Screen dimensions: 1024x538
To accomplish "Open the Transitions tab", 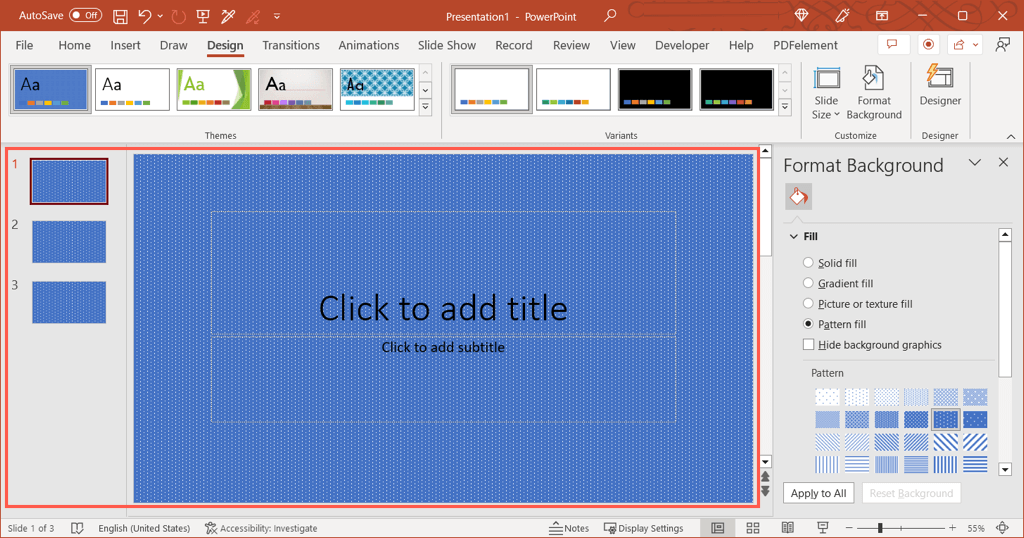I will coord(291,45).
